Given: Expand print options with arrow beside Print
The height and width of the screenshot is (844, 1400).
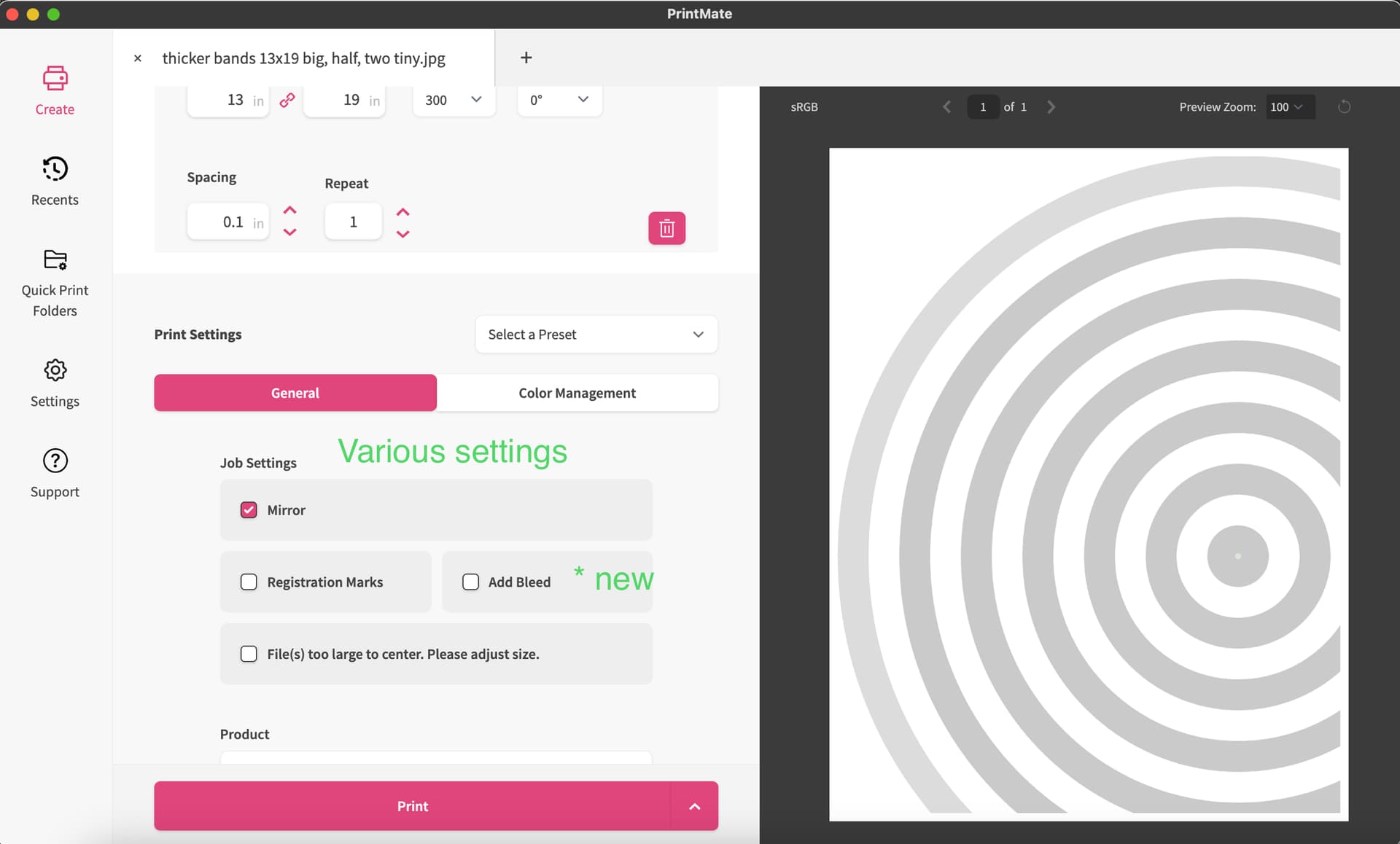Looking at the screenshot, I should click(x=694, y=806).
